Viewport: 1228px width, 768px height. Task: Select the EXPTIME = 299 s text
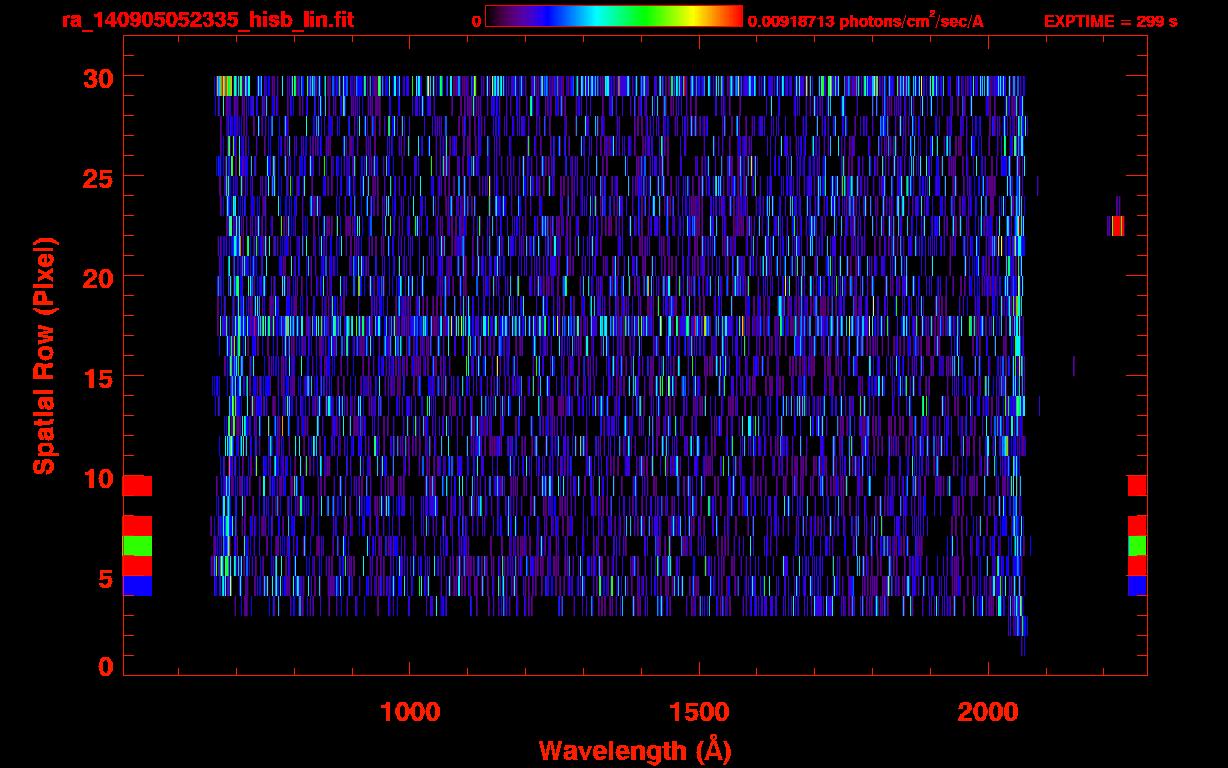click(x=1110, y=21)
